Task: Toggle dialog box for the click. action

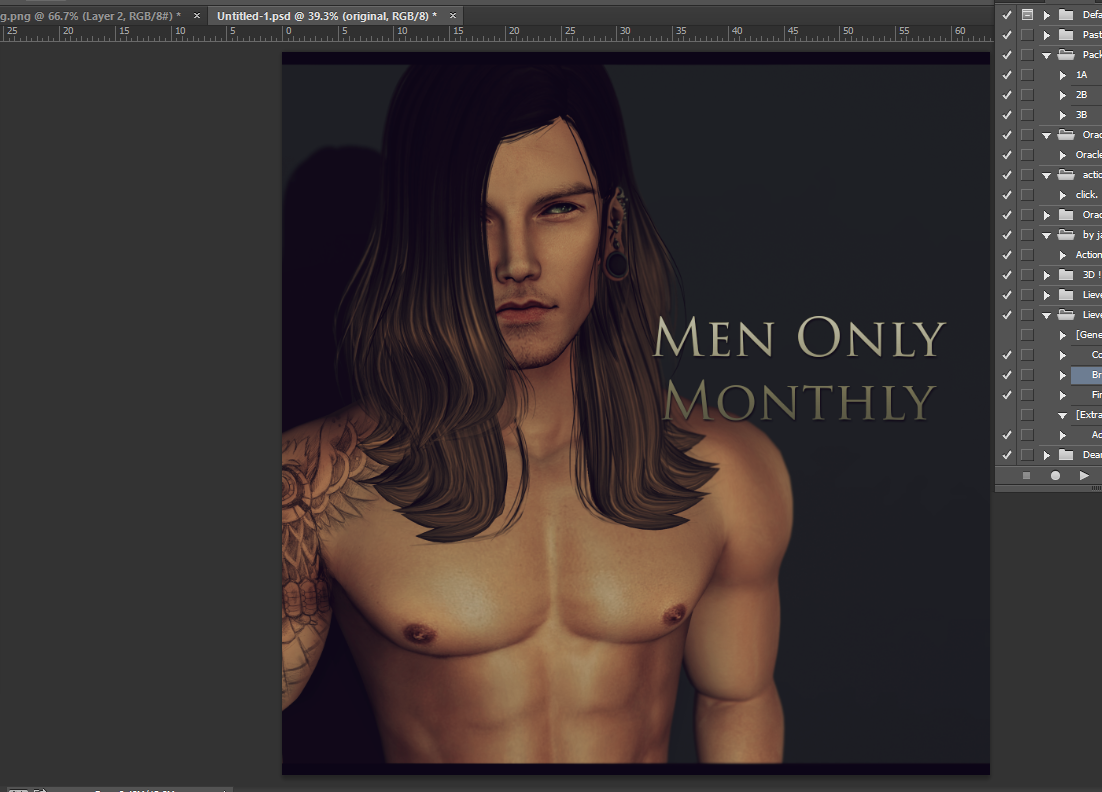Action: pyautogui.click(x=1028, y=195)
